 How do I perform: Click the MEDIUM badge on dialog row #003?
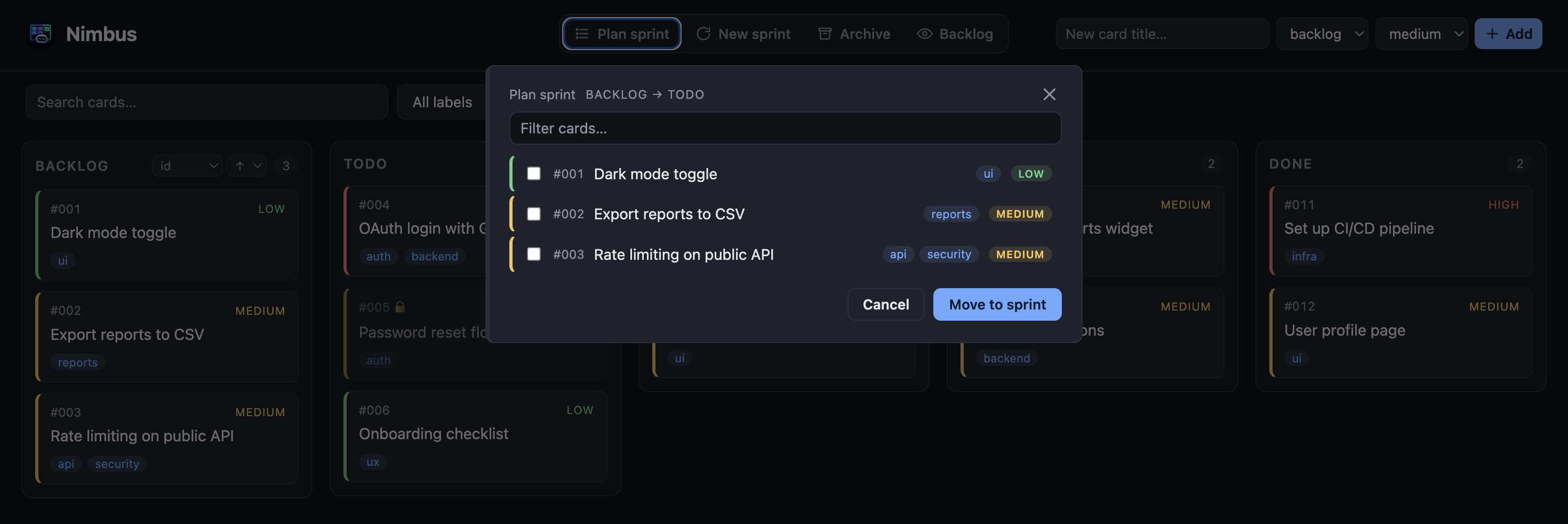click(x=1020, y=254)
